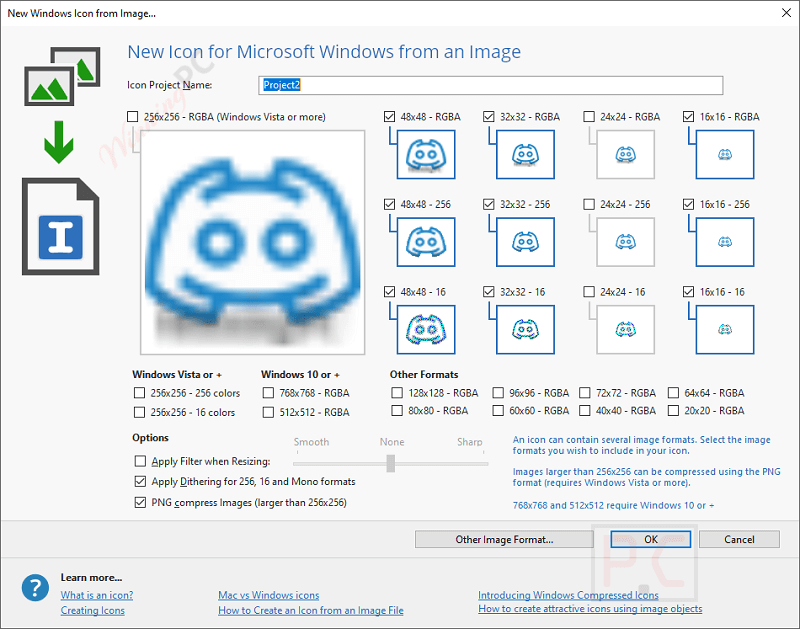This screenshot has width=800, height=629.
Task: Tick the 40x40 - RGBA checkbox
Action: click(585, 411)
